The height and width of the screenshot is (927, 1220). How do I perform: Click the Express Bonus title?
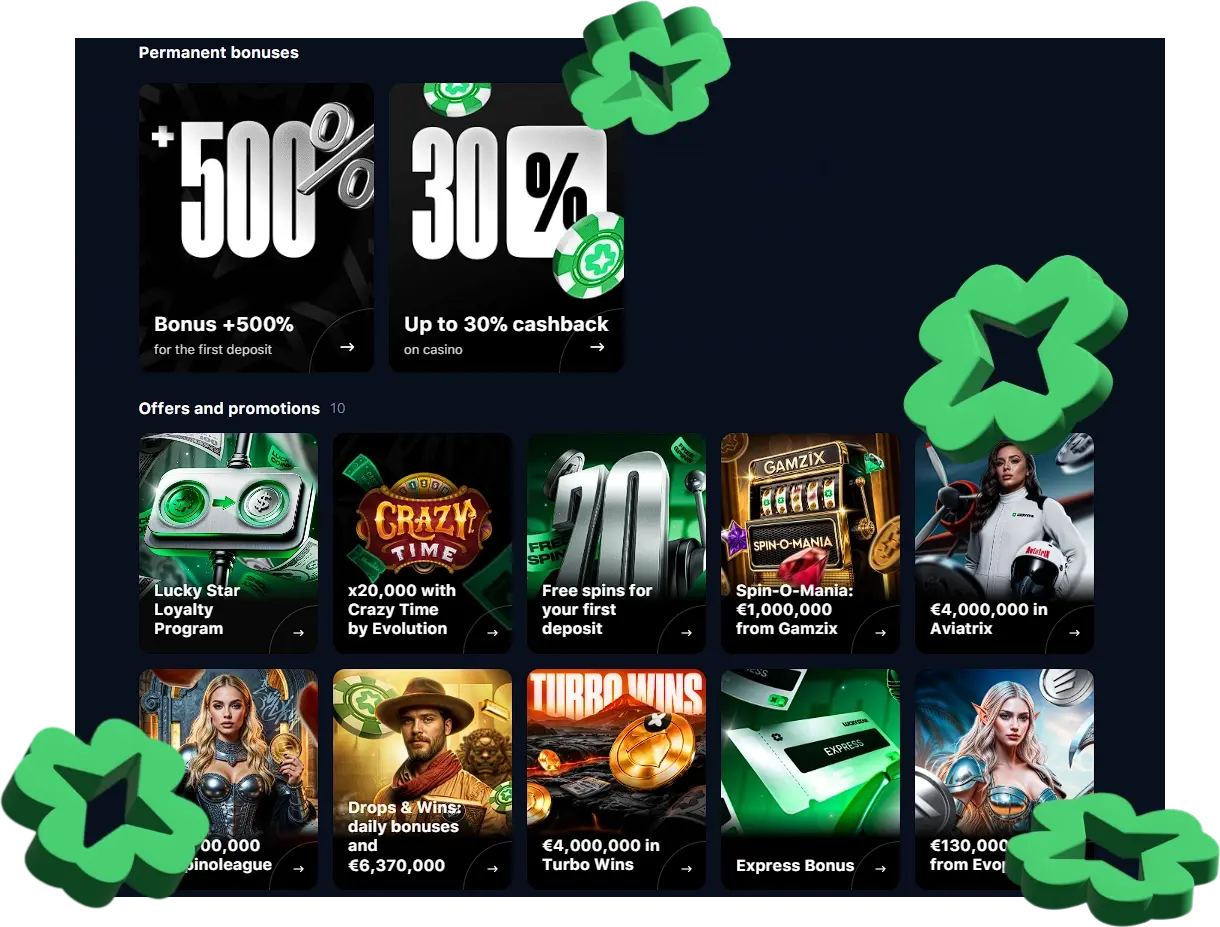point(795,865)
